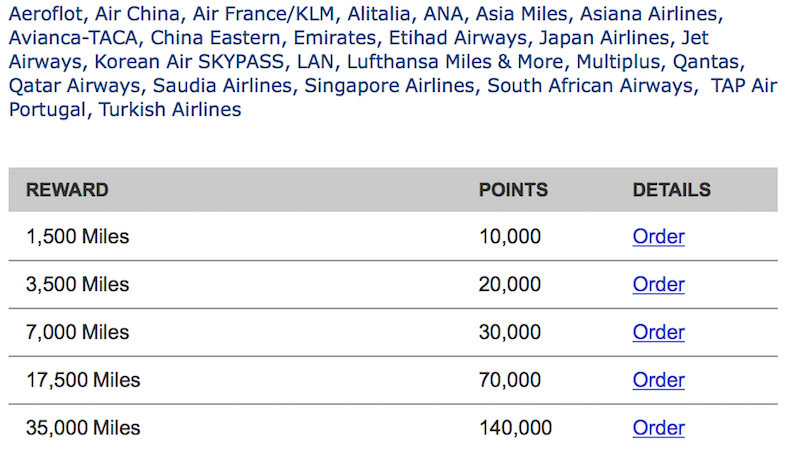Select the 140,000 points value
Image resolution: width=800 pixels, height=475 pixels.
tap(515, 428)
